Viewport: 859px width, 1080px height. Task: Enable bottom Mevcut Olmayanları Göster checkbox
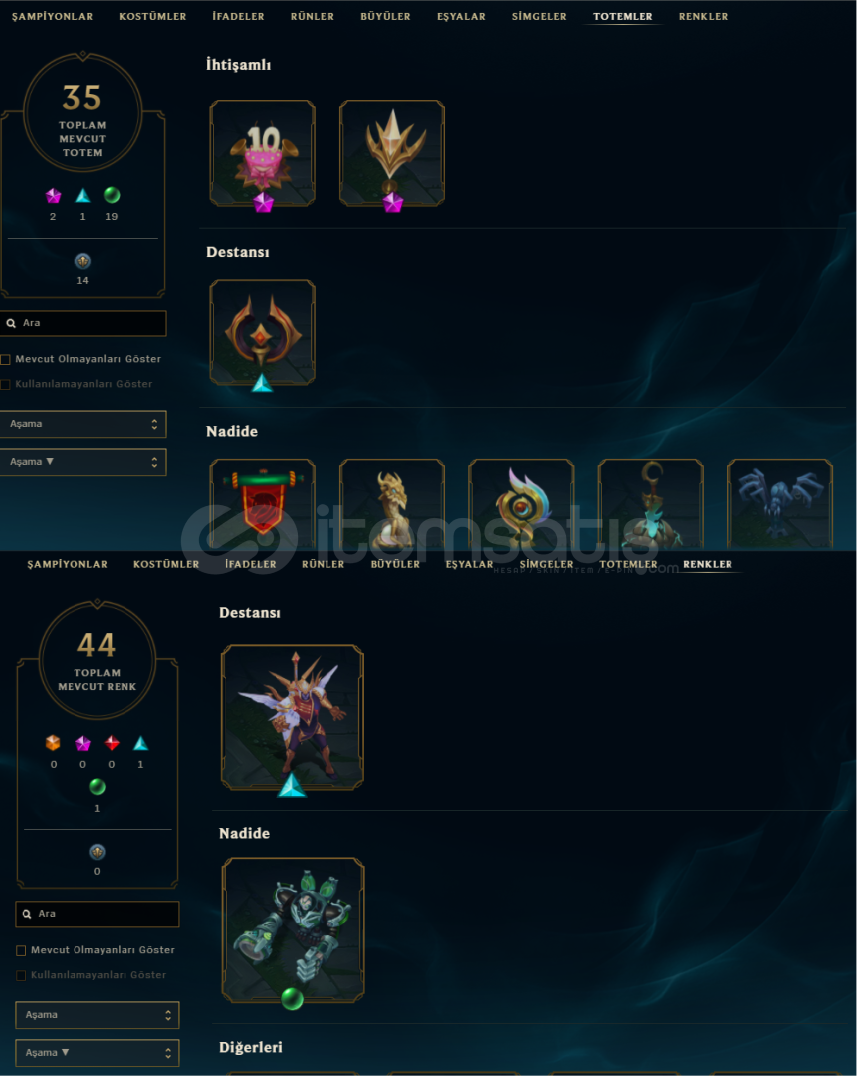point(21,951)
